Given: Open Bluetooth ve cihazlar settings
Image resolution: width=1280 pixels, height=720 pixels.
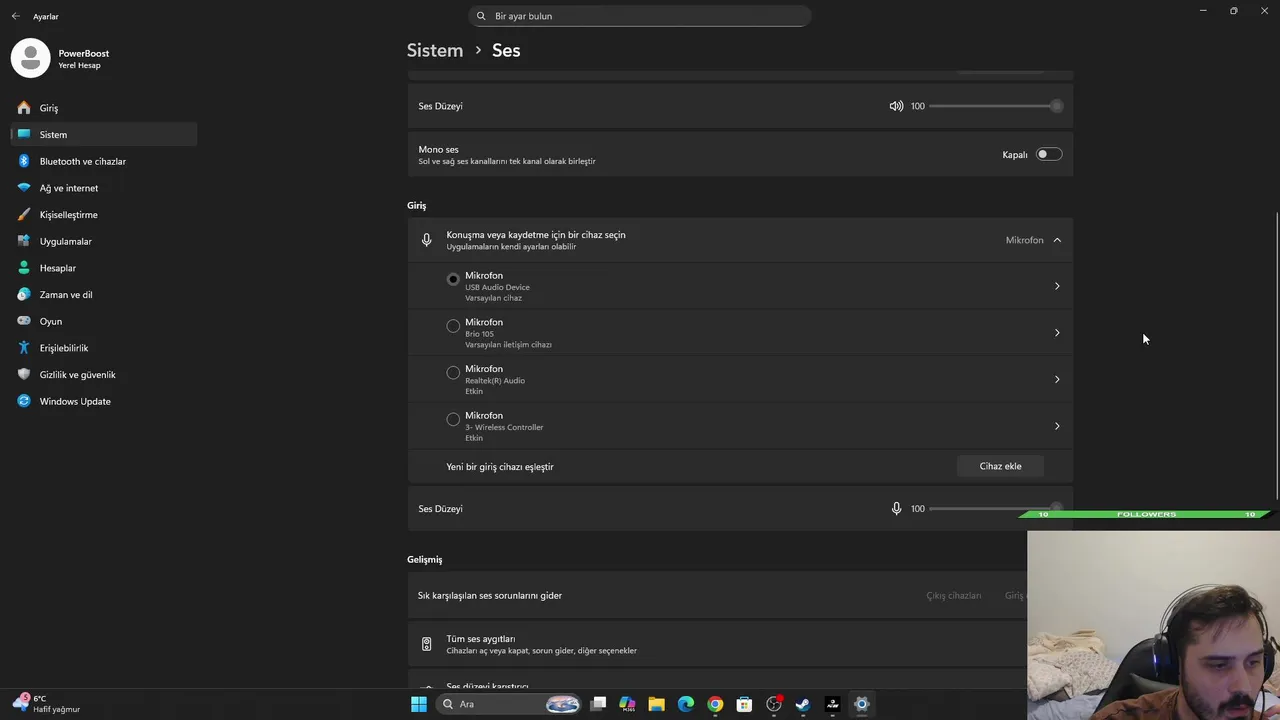Looking at the screenshot, I should (x=104, y=161).
